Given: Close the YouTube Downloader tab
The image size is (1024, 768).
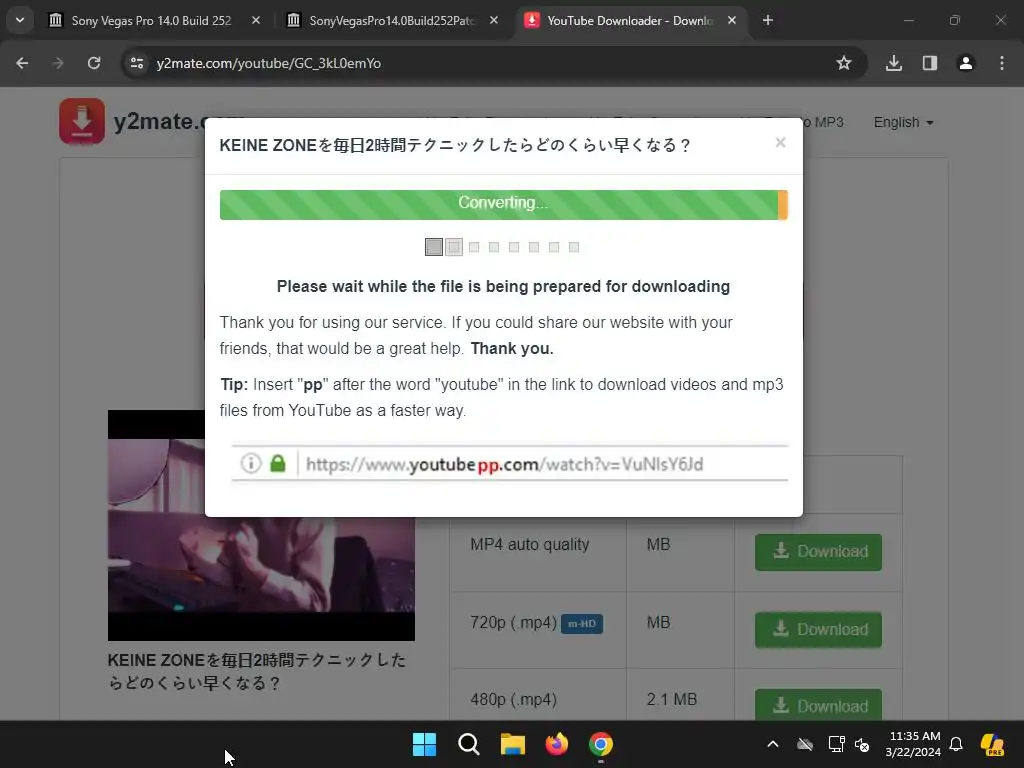Looking at the screenshot, I should [732, 20].
